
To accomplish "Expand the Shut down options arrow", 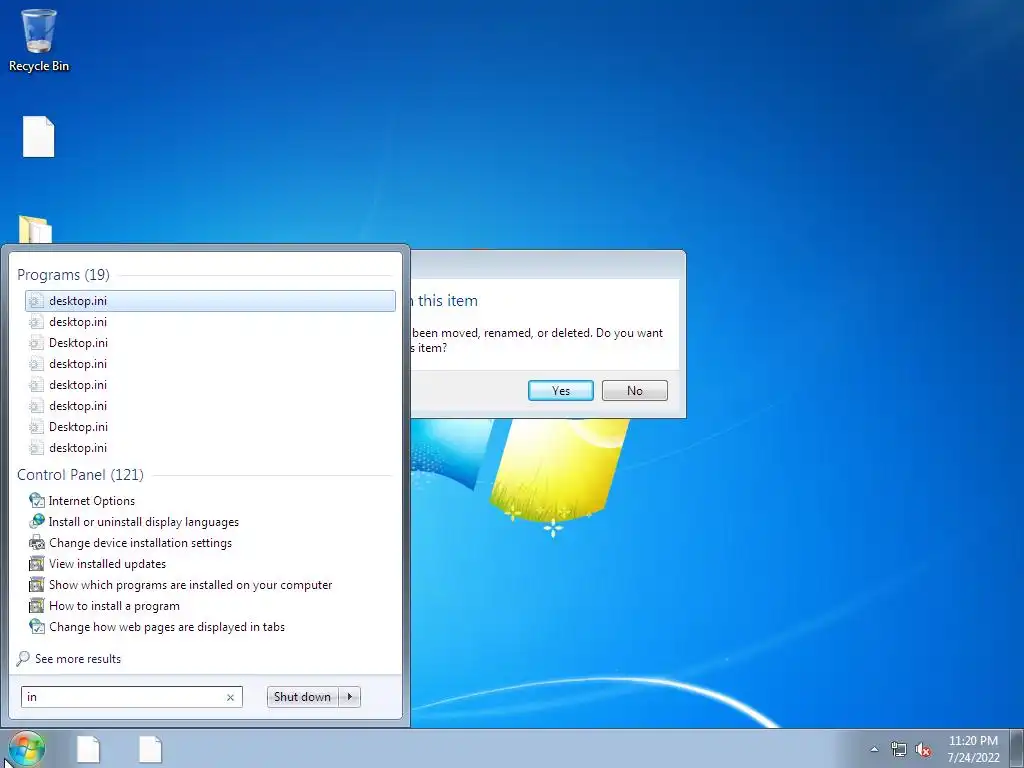I will [x=350, y=697].
